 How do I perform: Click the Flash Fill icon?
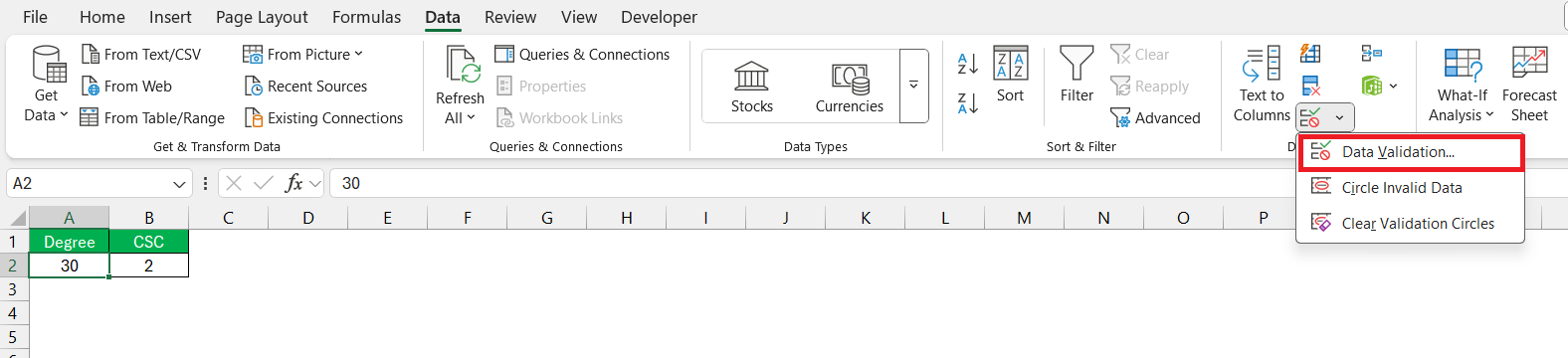[x=1311, y=54]
